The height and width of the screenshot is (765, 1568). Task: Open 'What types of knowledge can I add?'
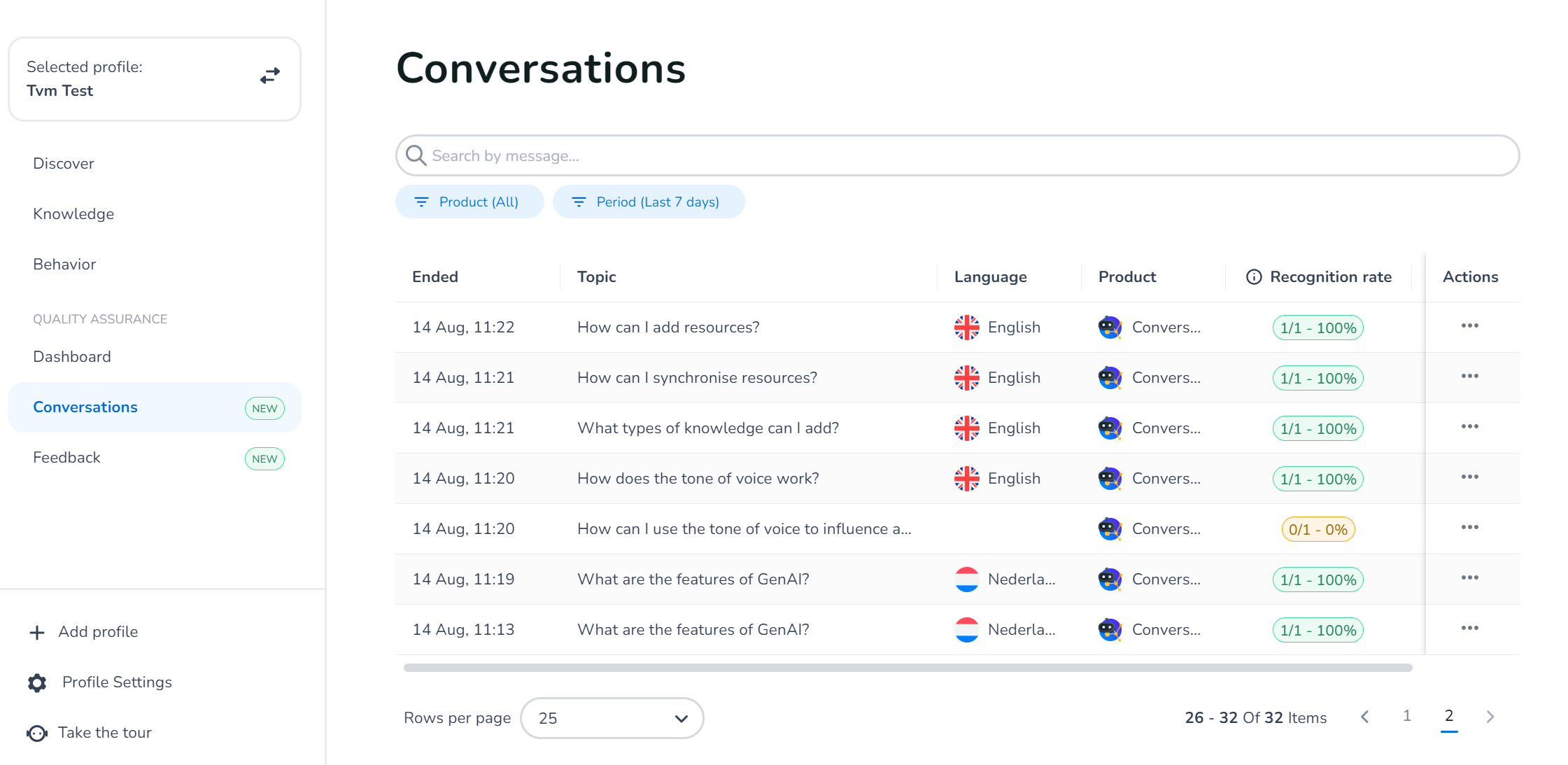pyautogui.click(x=708, y=428)
